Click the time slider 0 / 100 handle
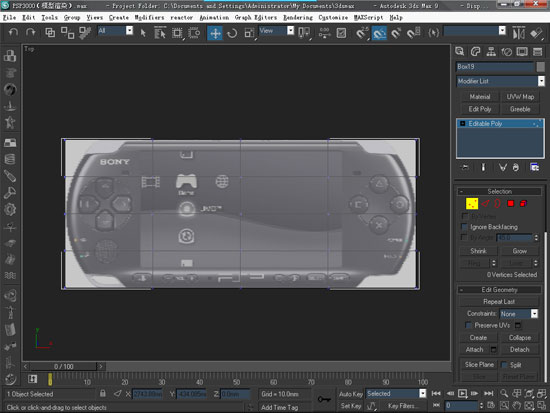The image size is (550, 413). pyautogui.click(x=63, y=366)
